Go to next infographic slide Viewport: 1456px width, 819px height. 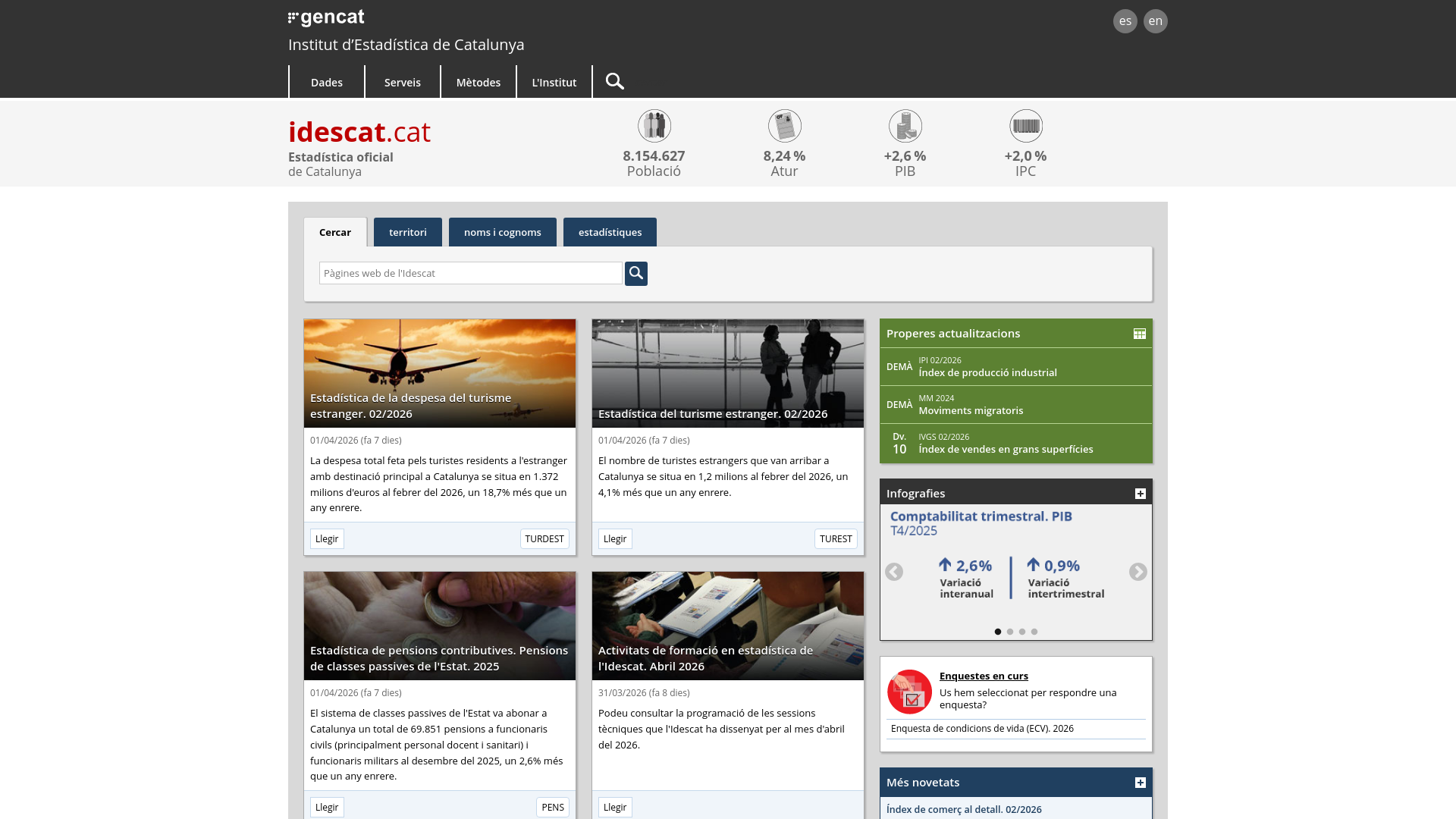[1137, 572]
